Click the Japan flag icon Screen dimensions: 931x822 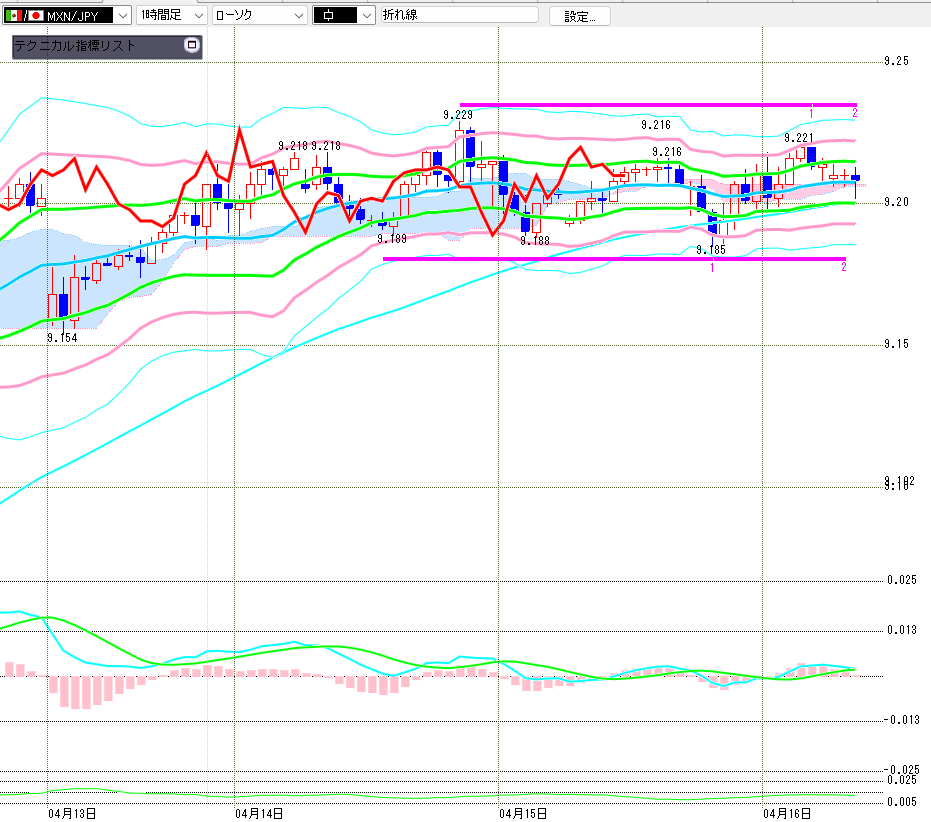click(36, 16)
